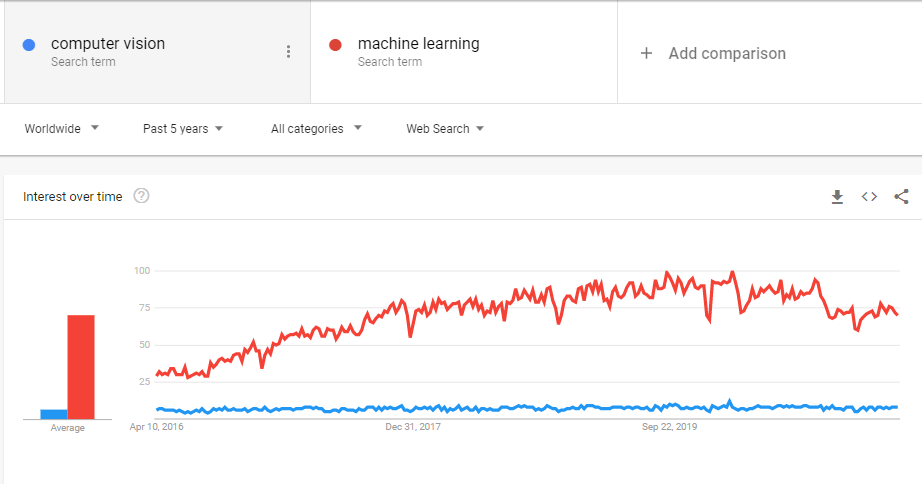This screenshot has width=922, height=484.
Task: Expand the All categories dropdown
Action: click(316, 129)
